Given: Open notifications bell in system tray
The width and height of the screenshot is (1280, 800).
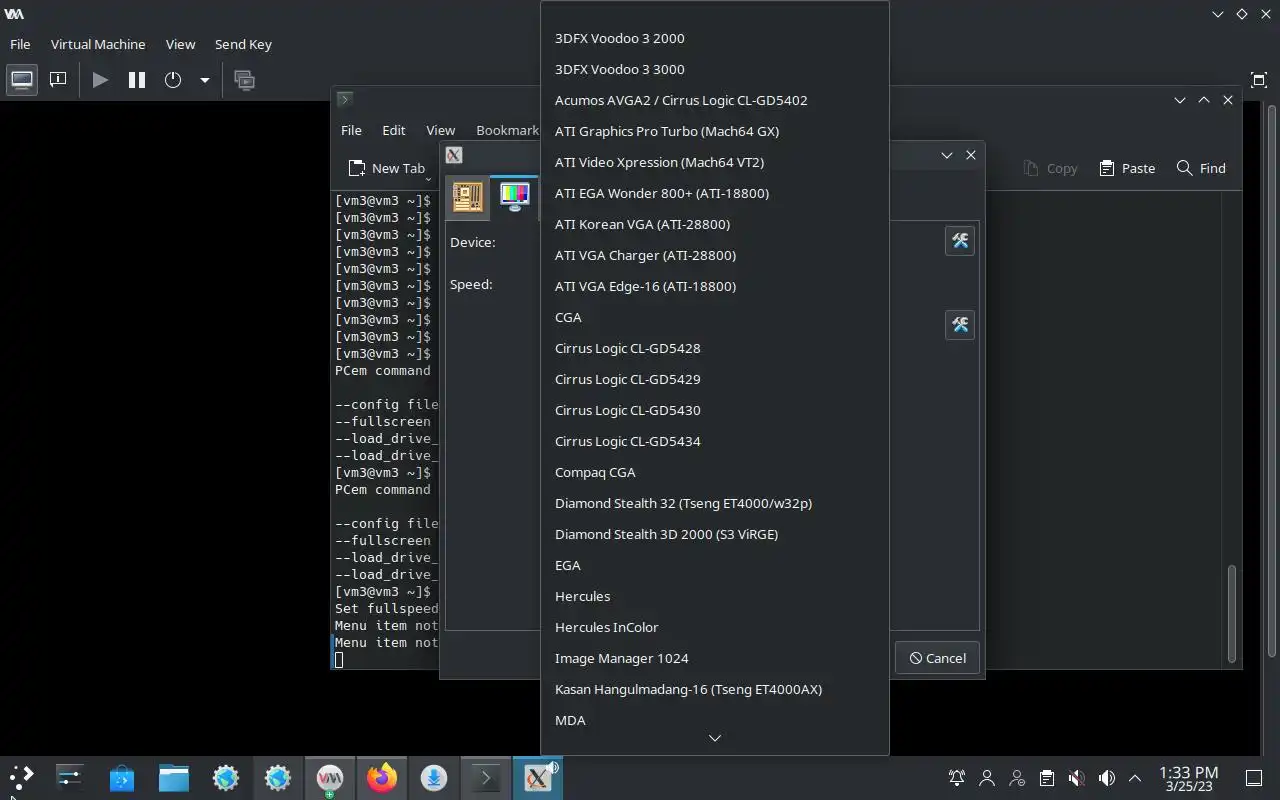Looking at the screenshot, I should click(x=957, y=778).
